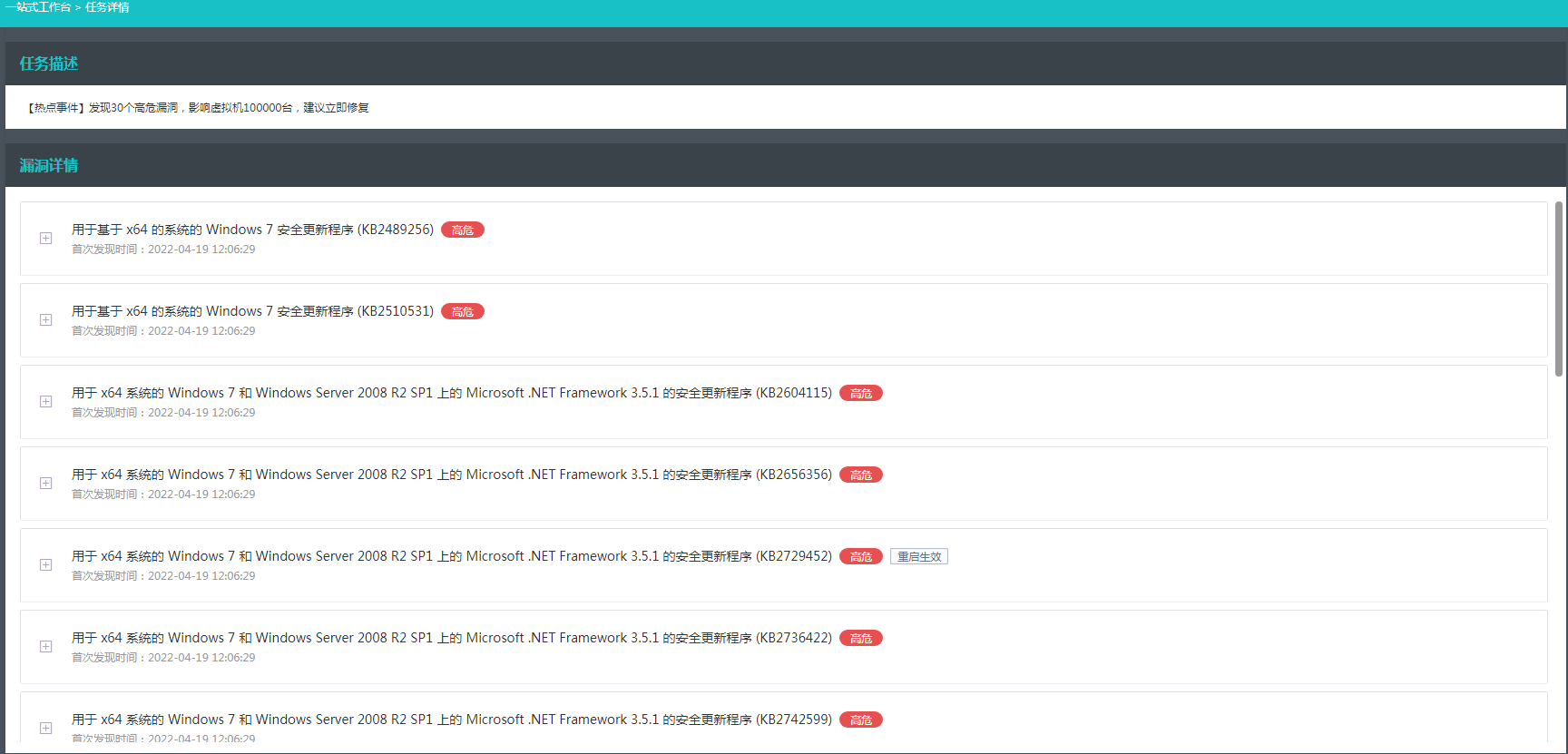Expand the KB2510531 vulnerability row
Viewport: 1568px width, 754px height.
(x=45, y=320)
